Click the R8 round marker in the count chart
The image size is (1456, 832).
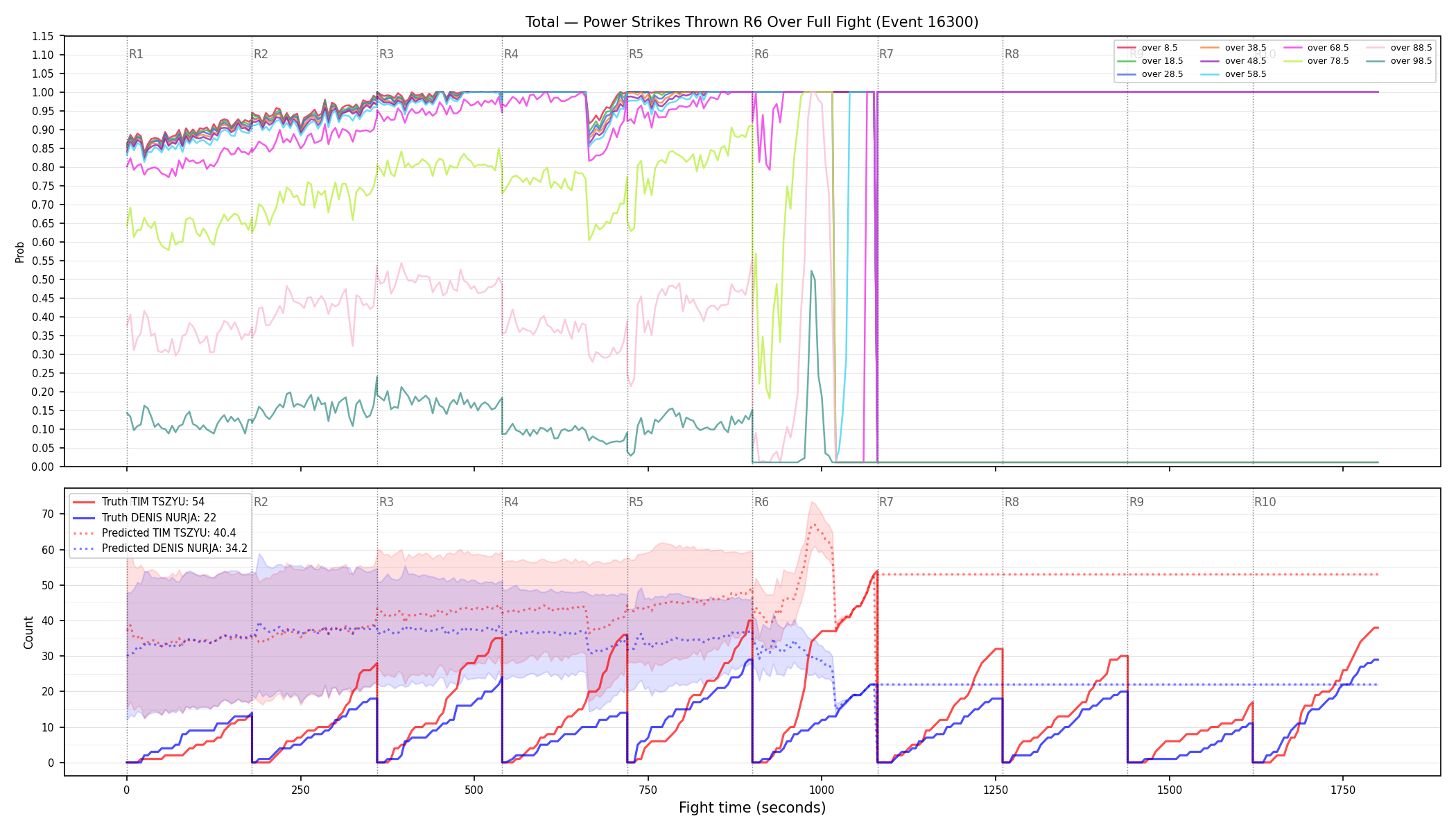click(1012, 502)
